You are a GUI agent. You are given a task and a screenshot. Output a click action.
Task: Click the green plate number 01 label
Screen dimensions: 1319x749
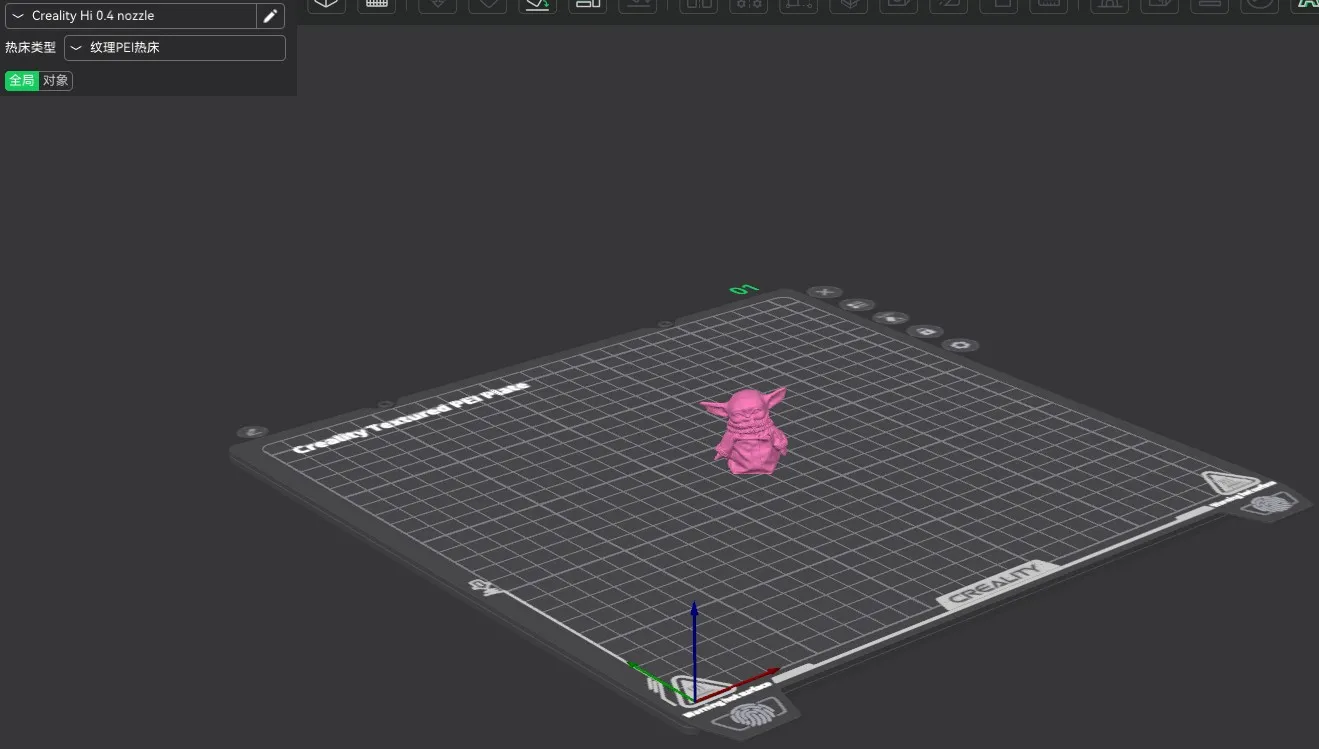(743, 290)
